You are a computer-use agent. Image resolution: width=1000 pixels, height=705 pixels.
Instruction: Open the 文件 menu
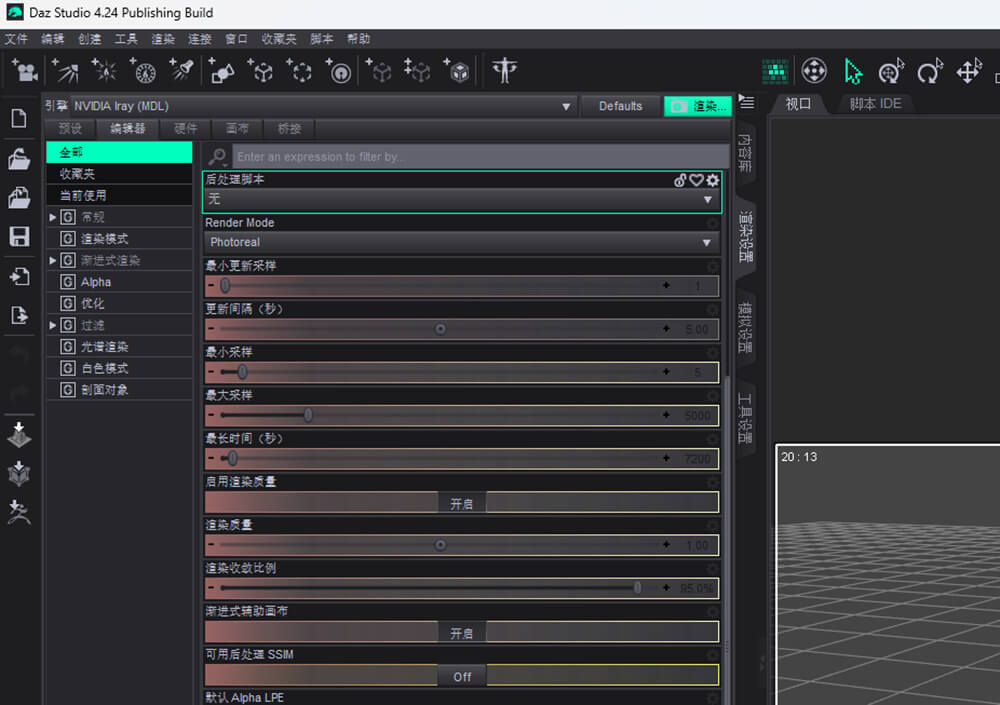(x=16, y=39)
